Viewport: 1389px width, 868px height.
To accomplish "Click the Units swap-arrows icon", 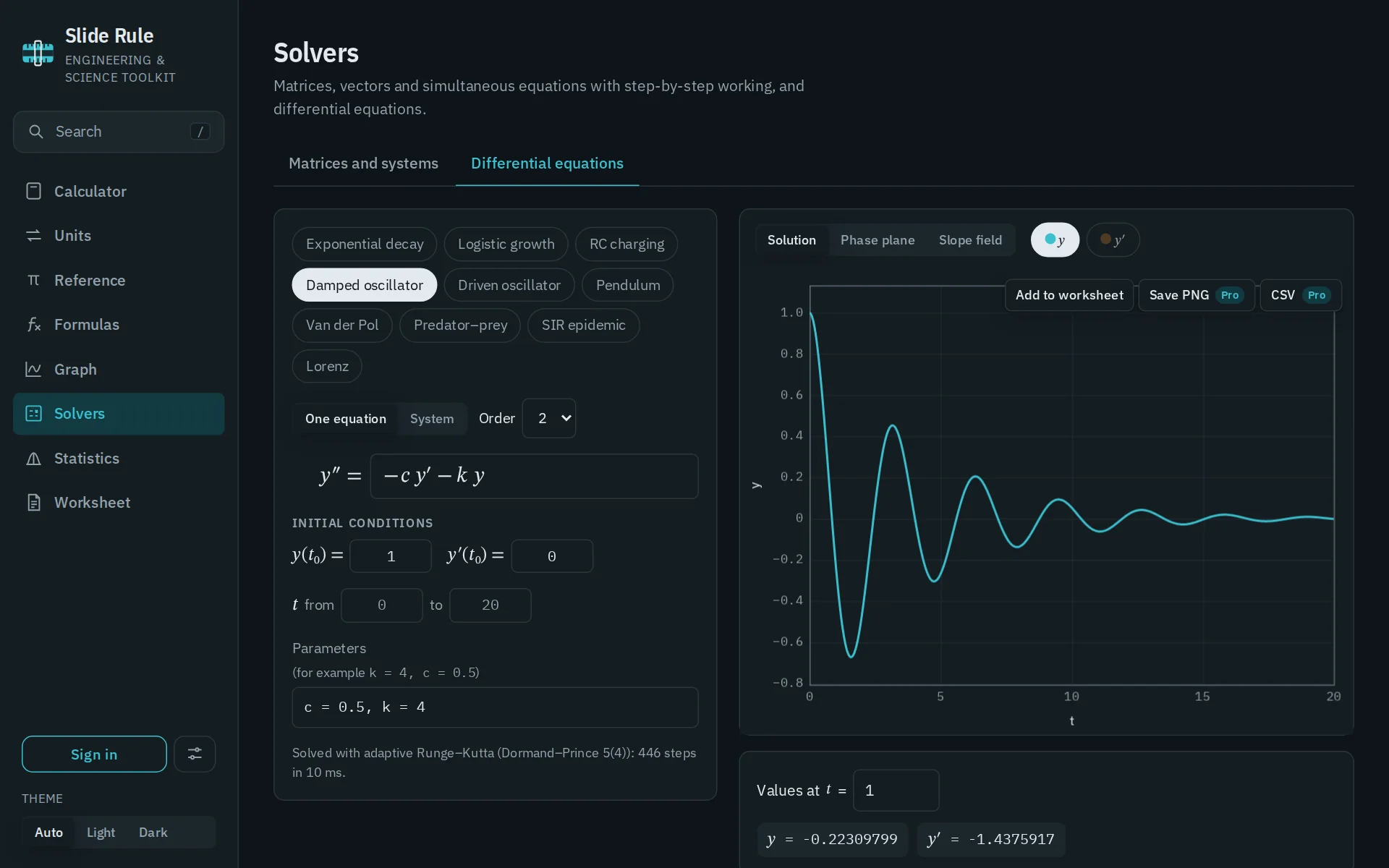I will tap(33, 236).
